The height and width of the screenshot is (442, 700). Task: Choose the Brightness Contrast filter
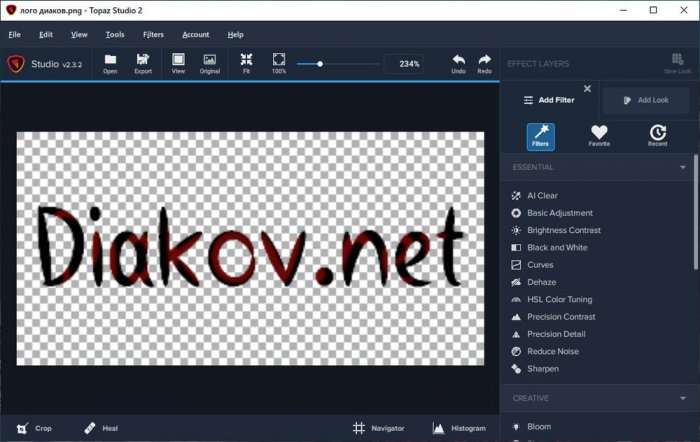pyautogui.click(x=563, y=230)
